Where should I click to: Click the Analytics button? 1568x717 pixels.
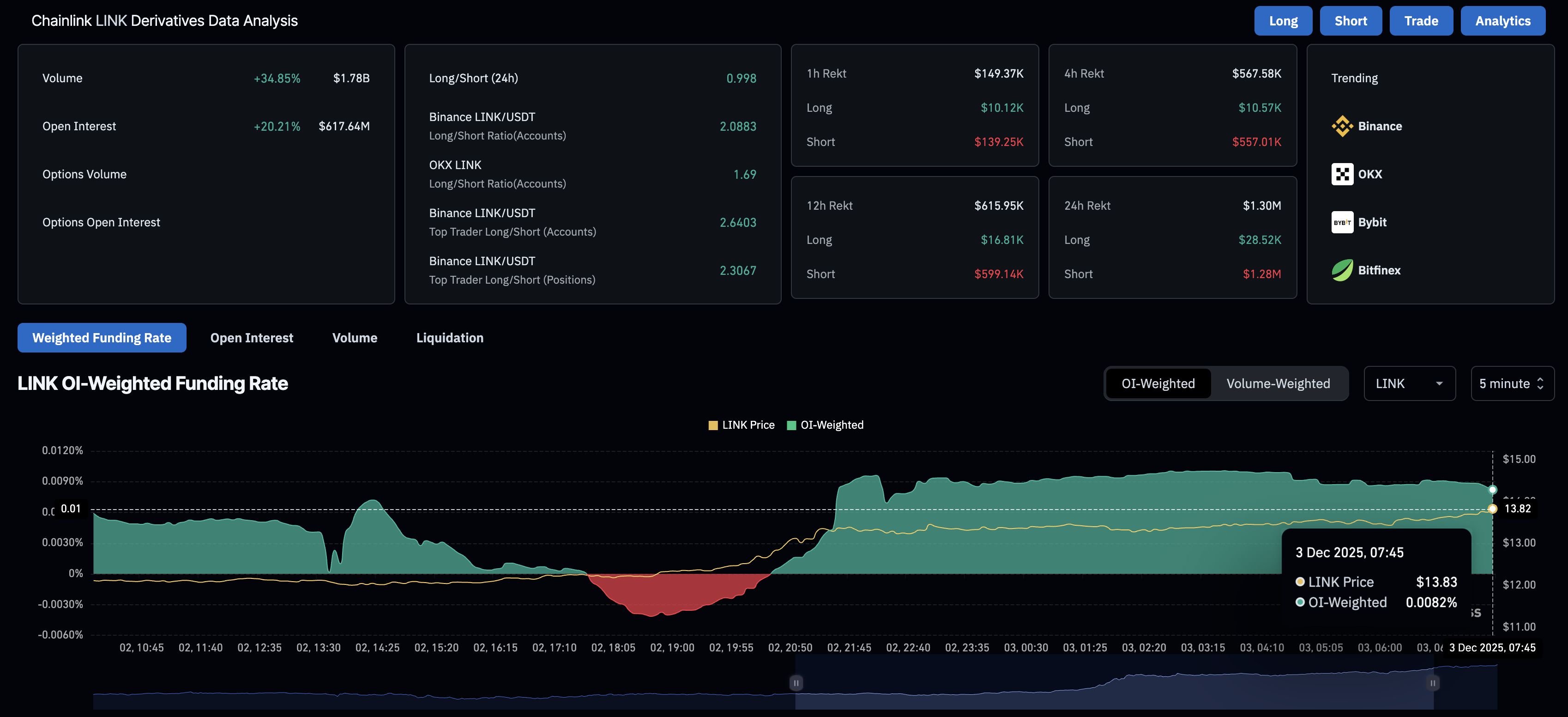click(1502, 20)
